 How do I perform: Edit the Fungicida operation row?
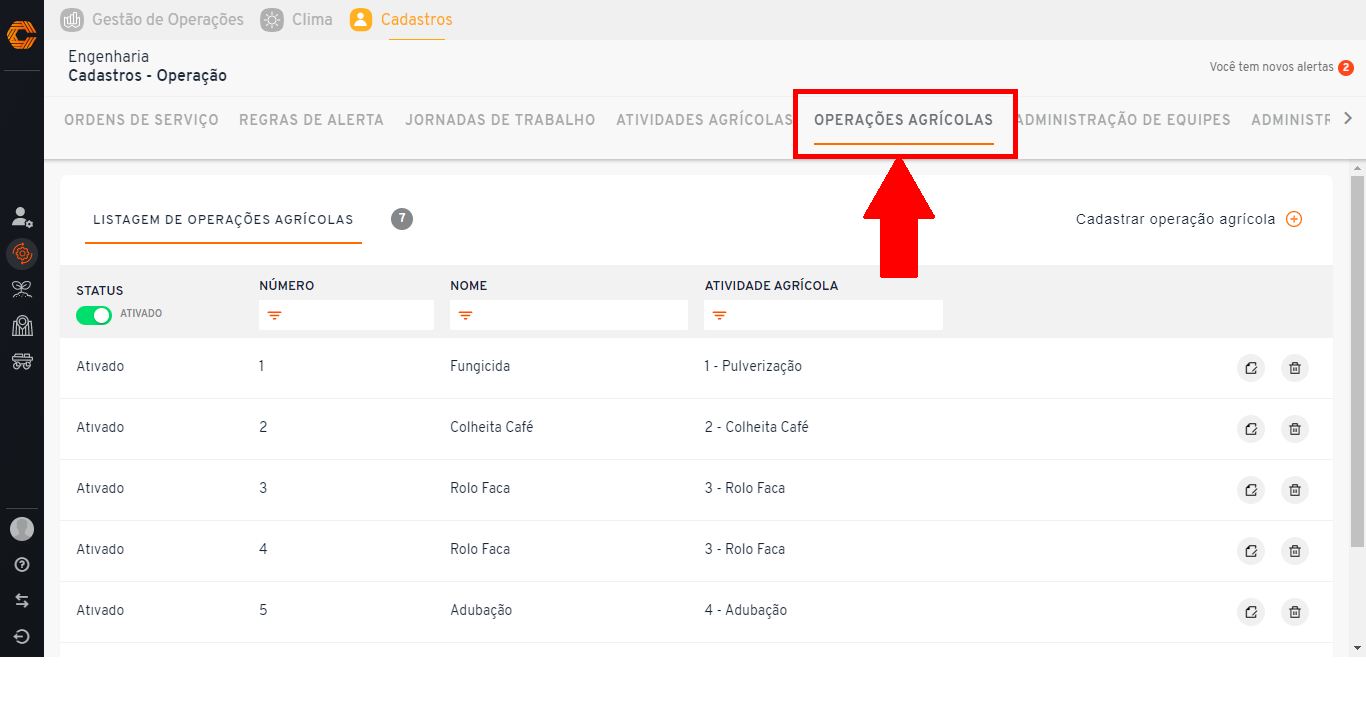[x=1251, y=368]
